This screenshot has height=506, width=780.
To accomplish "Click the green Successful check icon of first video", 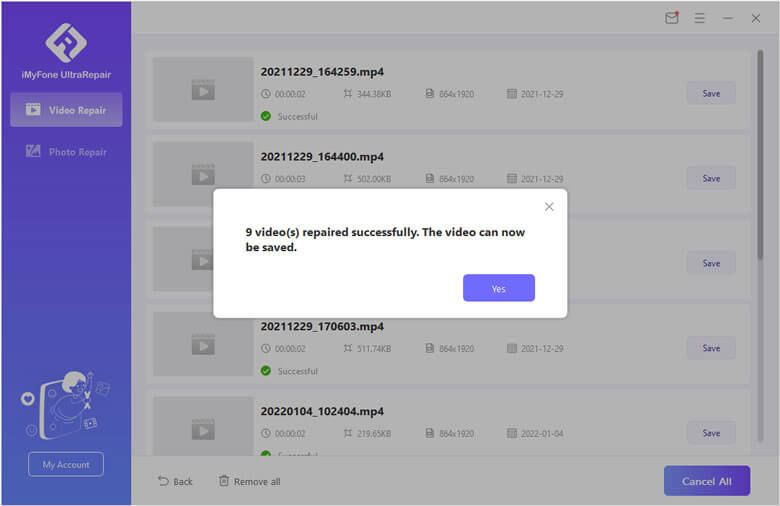I will coord(266,116).
